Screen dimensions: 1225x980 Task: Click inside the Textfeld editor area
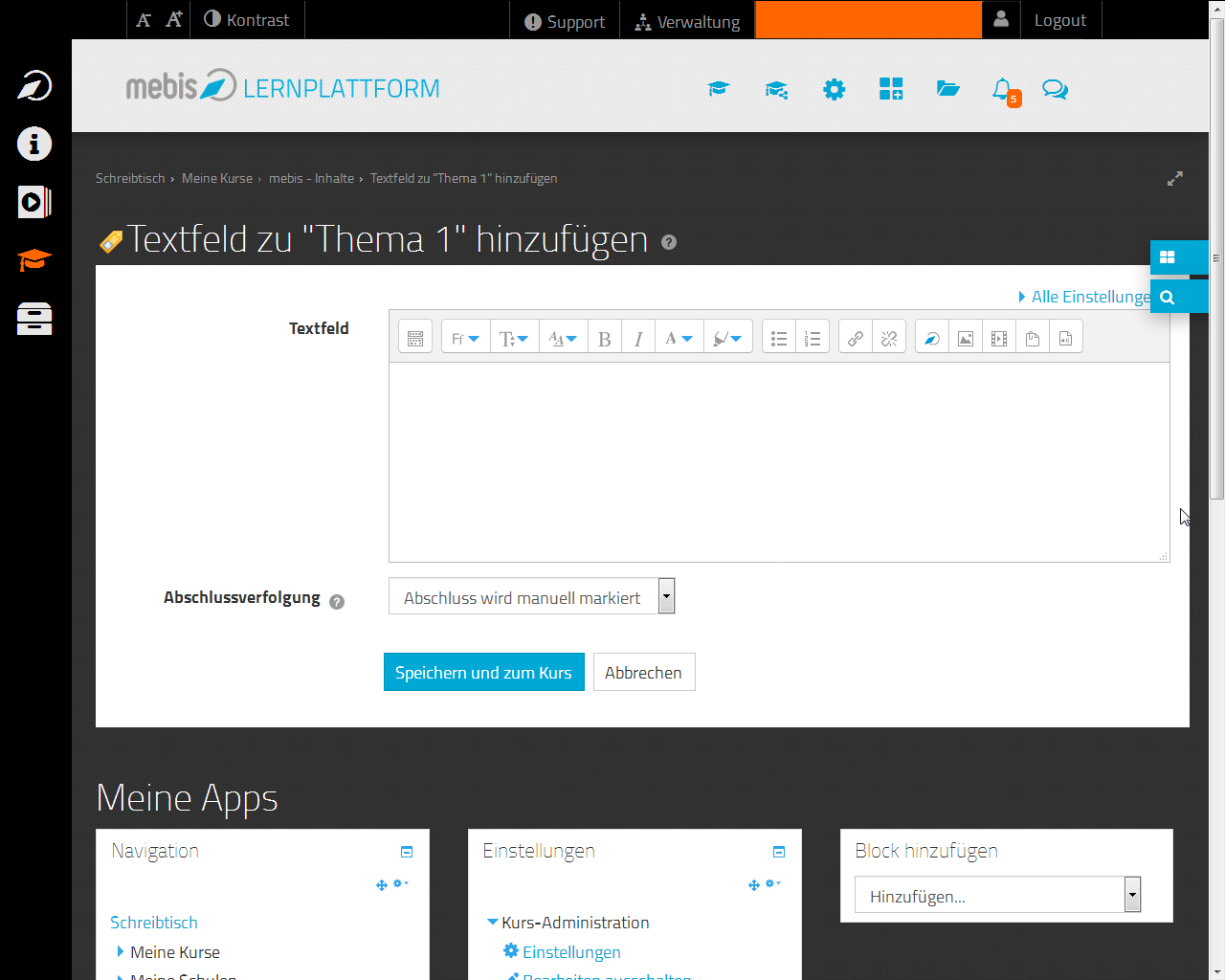[x=778, y=461]
